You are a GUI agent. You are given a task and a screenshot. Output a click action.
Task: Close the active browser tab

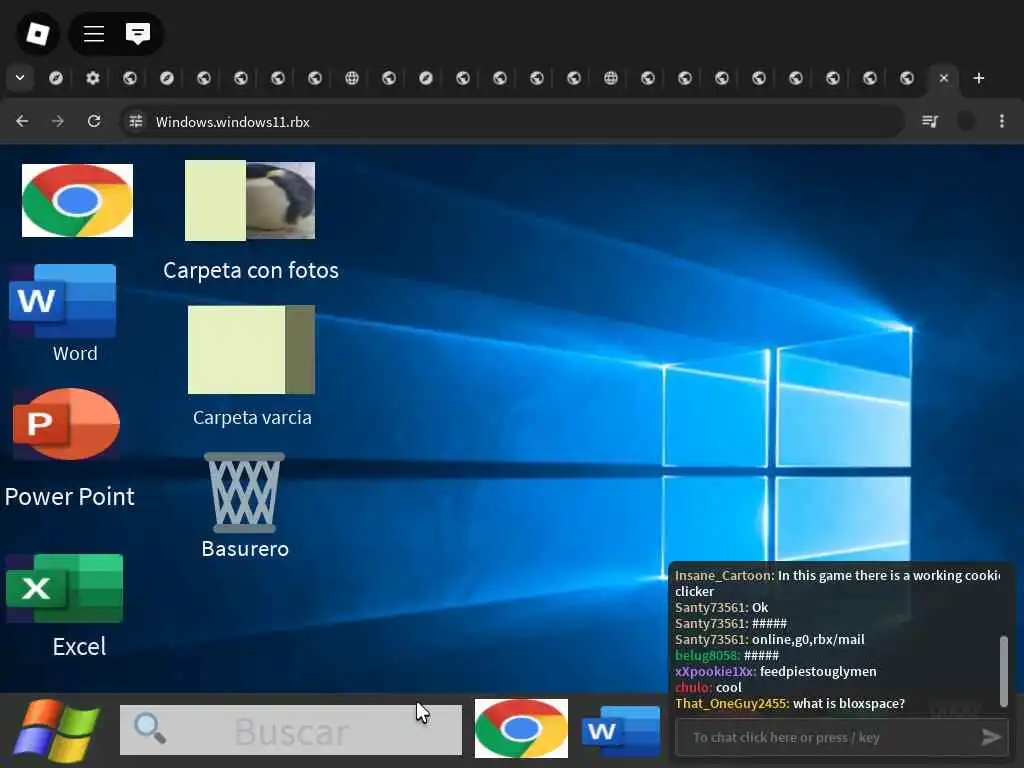tap(944, 78)
